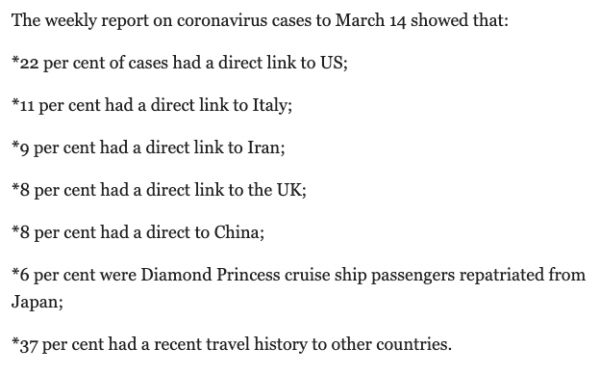
Task: Click the number "22" in the US line
Action: (29, 63)
